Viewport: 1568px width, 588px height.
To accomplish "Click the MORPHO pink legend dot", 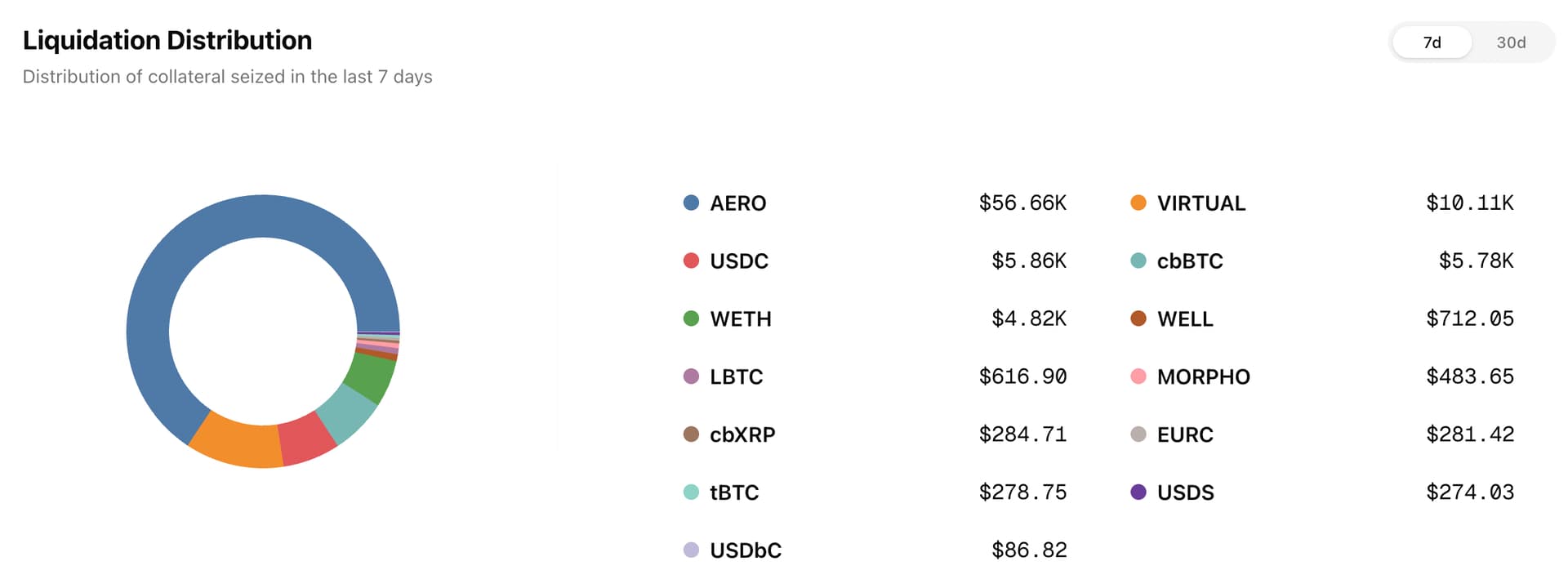I will pos(1138,376).
